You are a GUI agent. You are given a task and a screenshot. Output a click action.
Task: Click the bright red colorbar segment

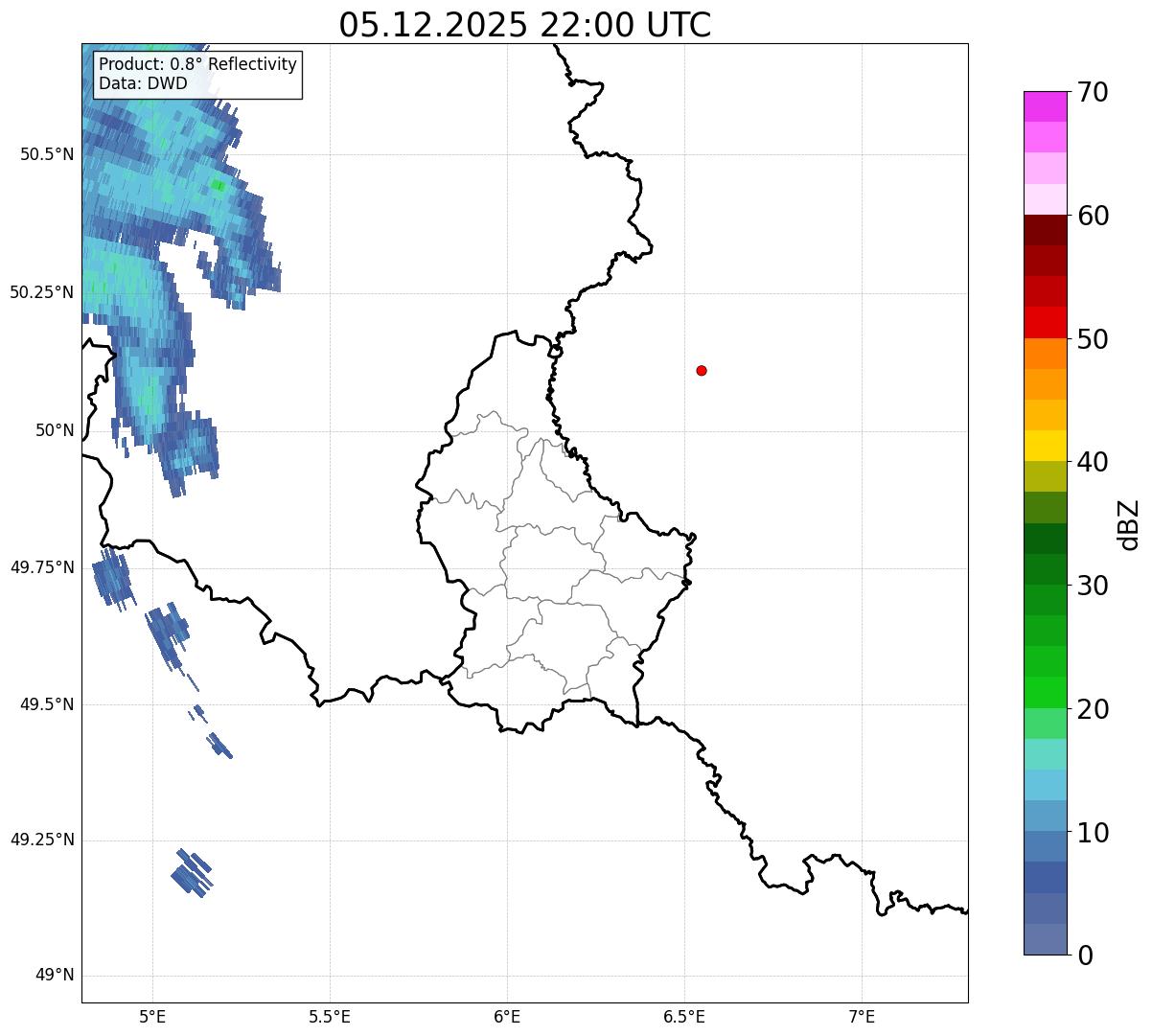1045,323
